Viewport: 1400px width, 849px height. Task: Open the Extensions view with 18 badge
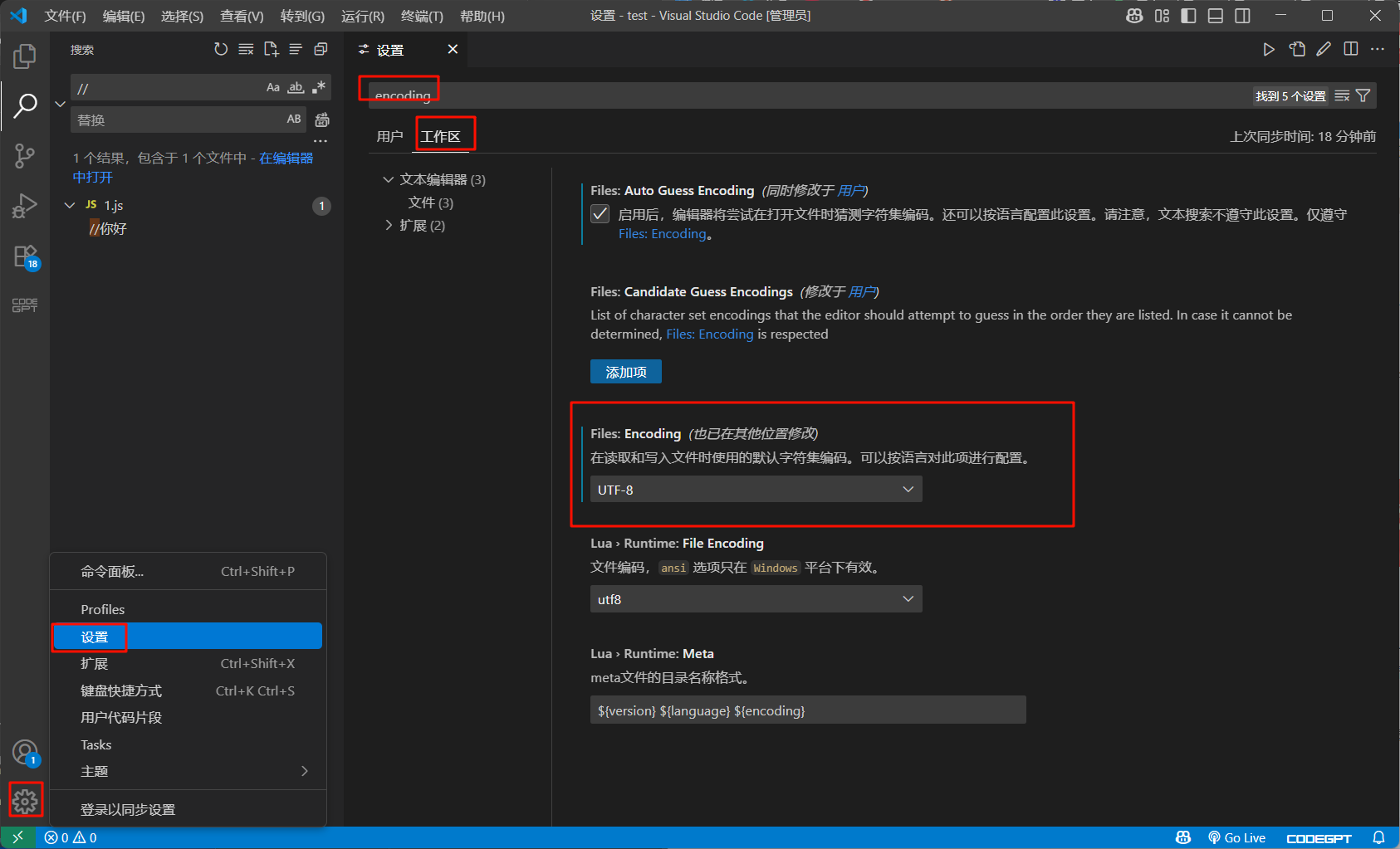(26, 256)
